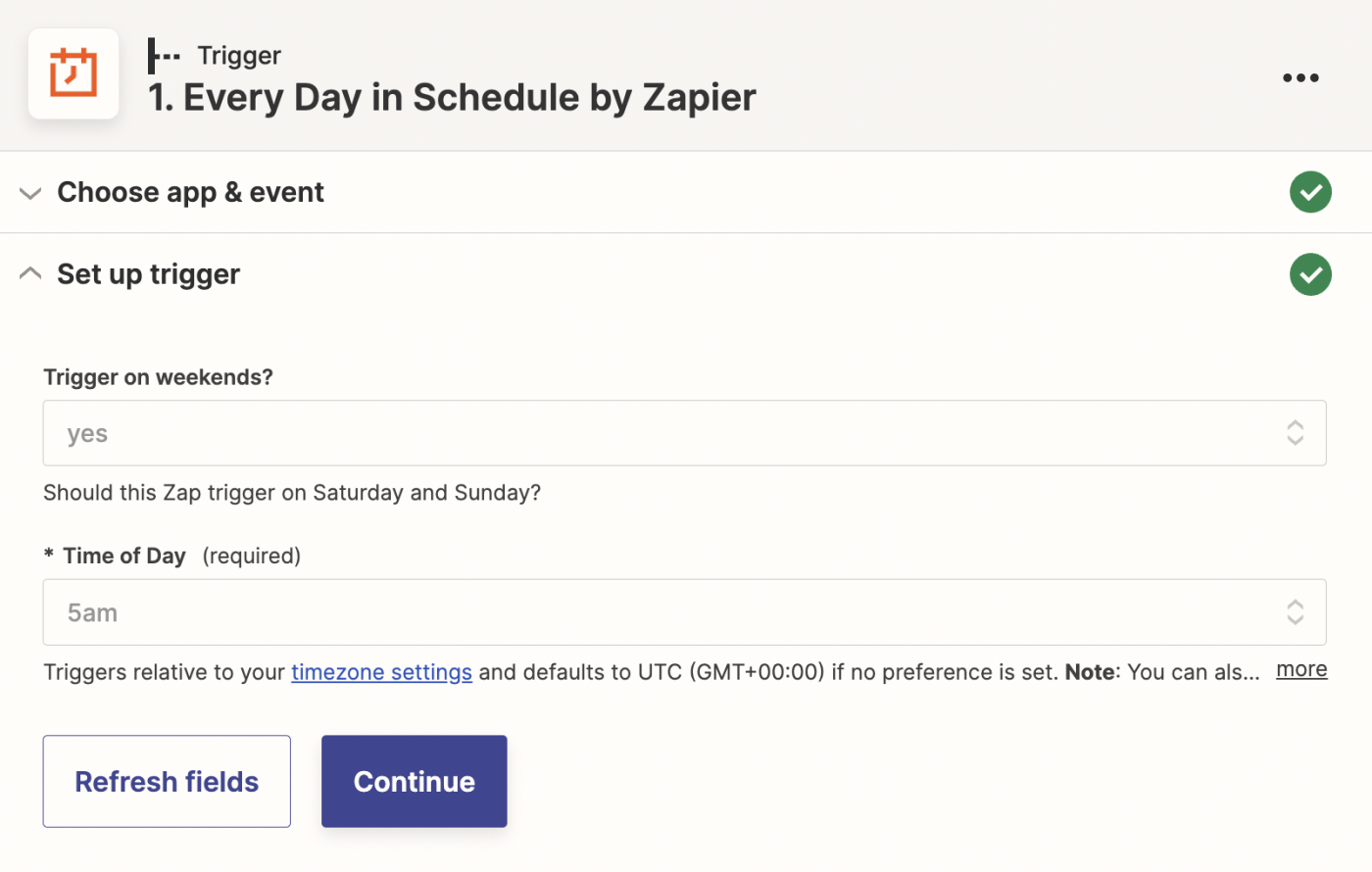Screen dimensions: 1372x872
Task: Select the Choose app & event section header
Action: click(190, 192)
